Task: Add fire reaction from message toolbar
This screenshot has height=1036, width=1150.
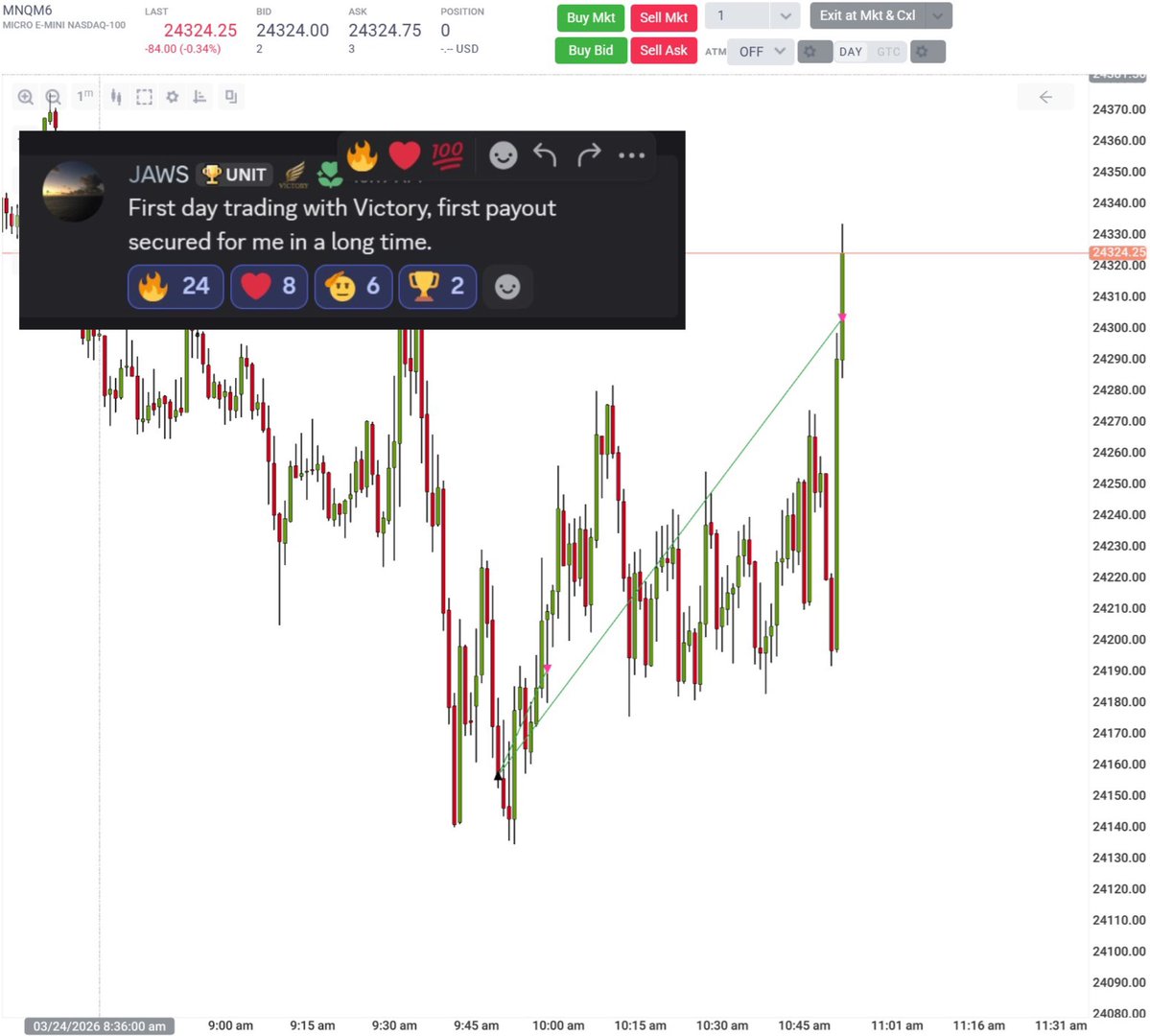Action: point(362,154)
